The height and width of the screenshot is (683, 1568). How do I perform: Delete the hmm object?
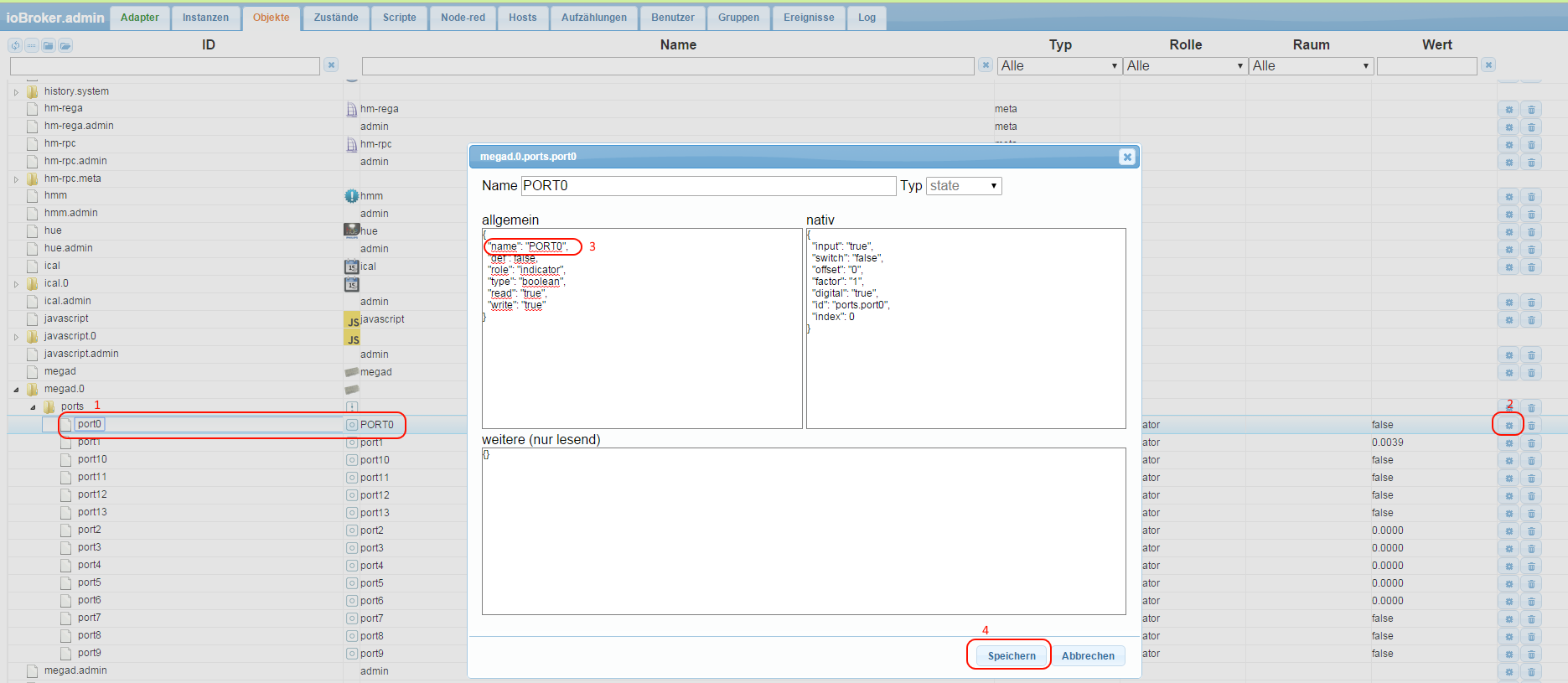[1531, 197]
